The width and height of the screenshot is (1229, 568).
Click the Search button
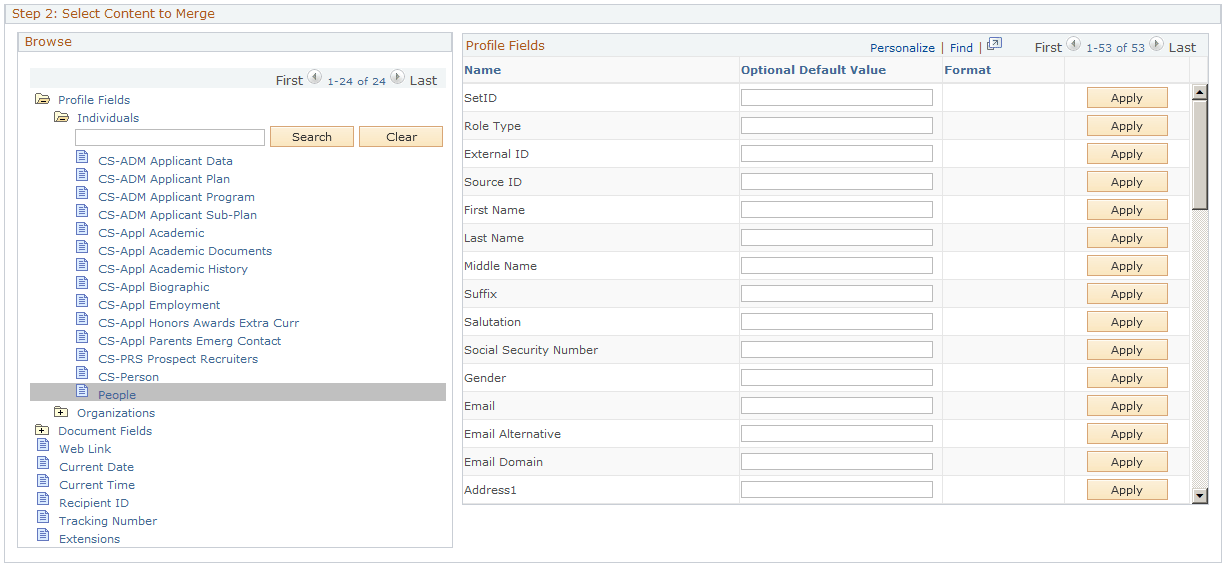click(312, 137)
